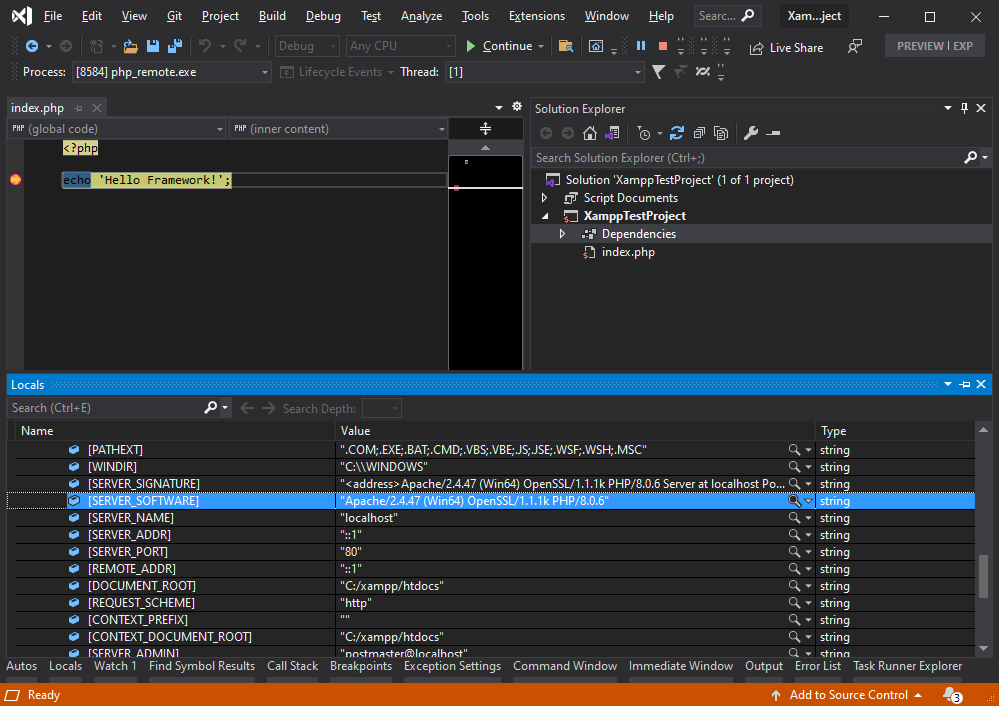Screen dimensions: 999x706
Task: Click the main Search box in title bar
Action: pyautogui.click(x=727, y=16)
